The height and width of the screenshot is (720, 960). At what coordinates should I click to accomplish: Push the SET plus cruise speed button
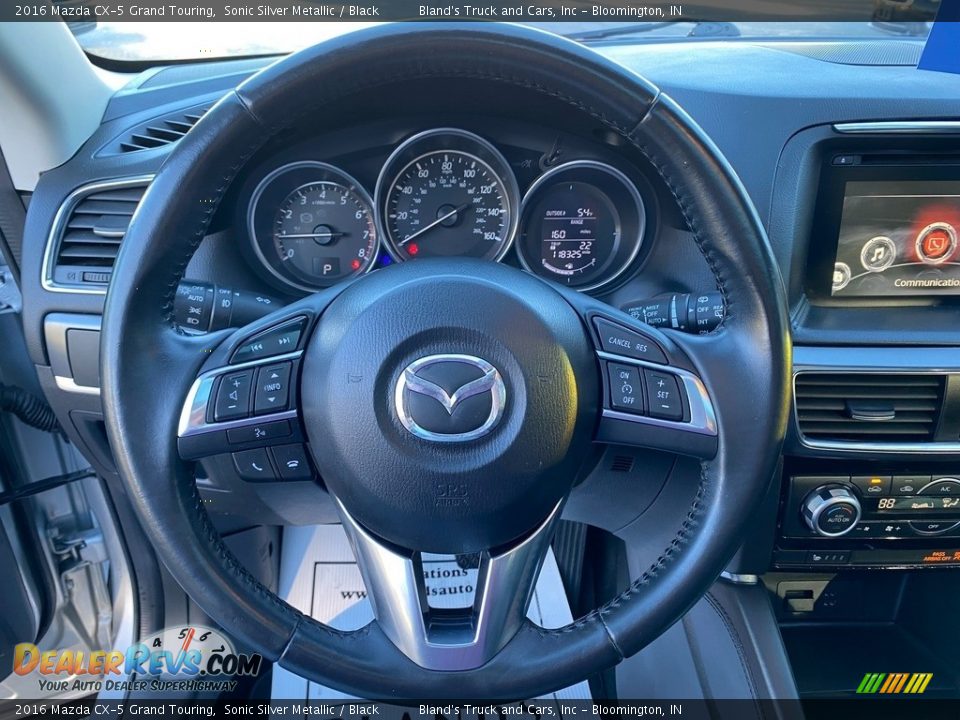coord(662,384)
